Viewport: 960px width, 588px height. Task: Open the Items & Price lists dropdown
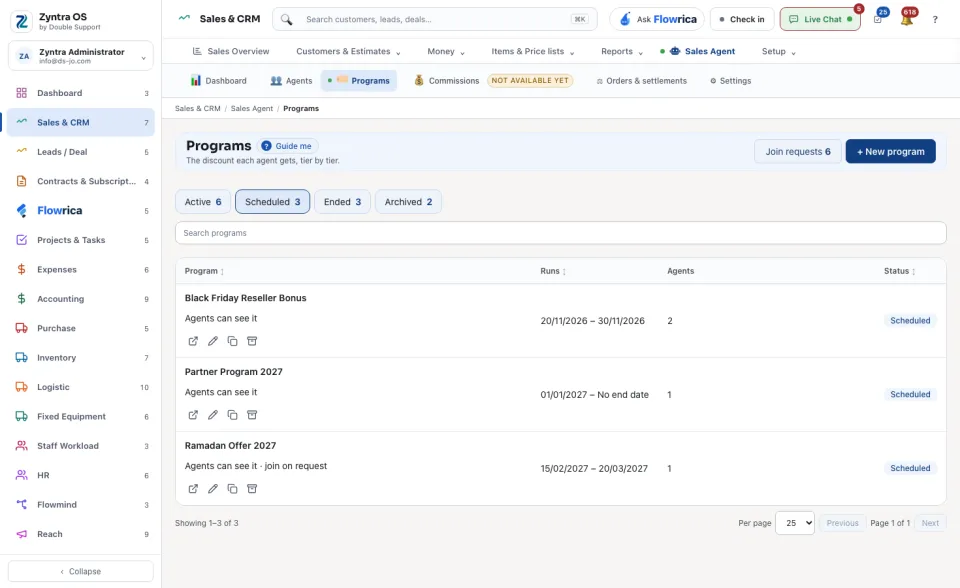tap(533, 51)
